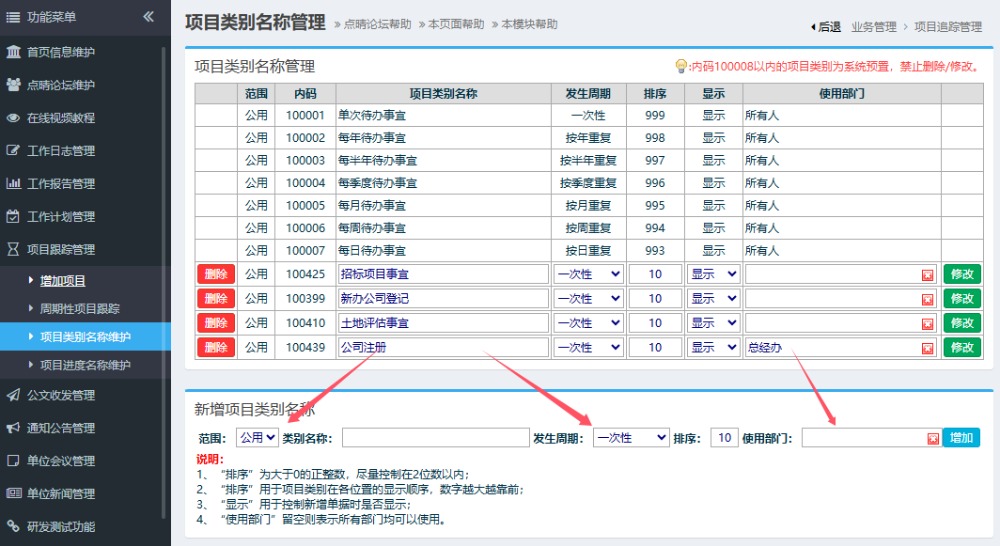Open 显示 dropdown for the 新办公司登记 row

coord(713,299)
